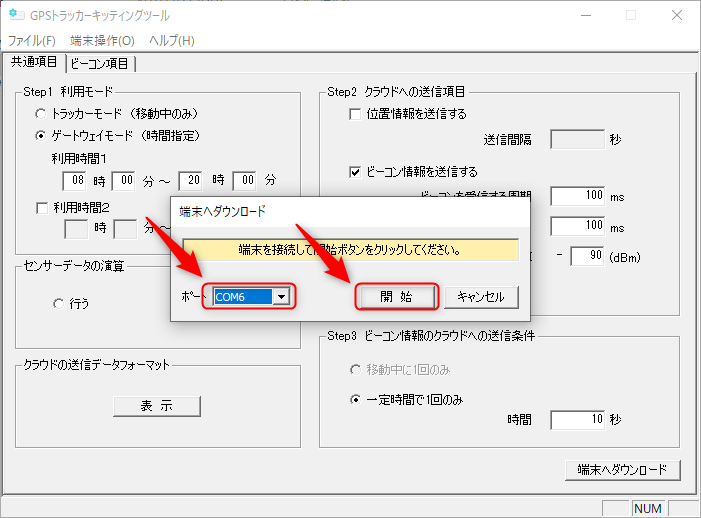This screenshot has width=701, height=518.
Task: Select トラッカーモード (移動中のみ) radio button
Action: coord(40,114)
